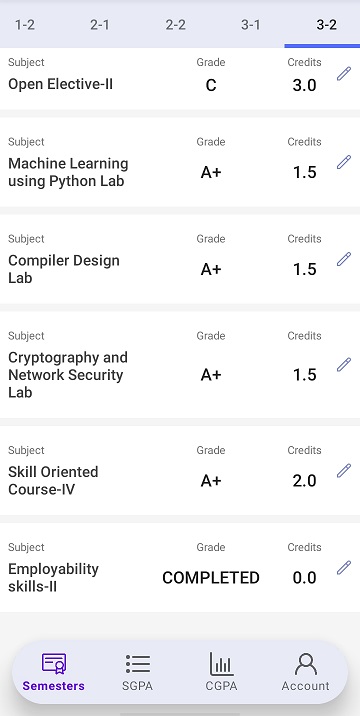Viewport: 360px width, 716px height.
Task: Edit Skill Oriented Course-IV with pencil icon
Action: [x=344, y=470]
